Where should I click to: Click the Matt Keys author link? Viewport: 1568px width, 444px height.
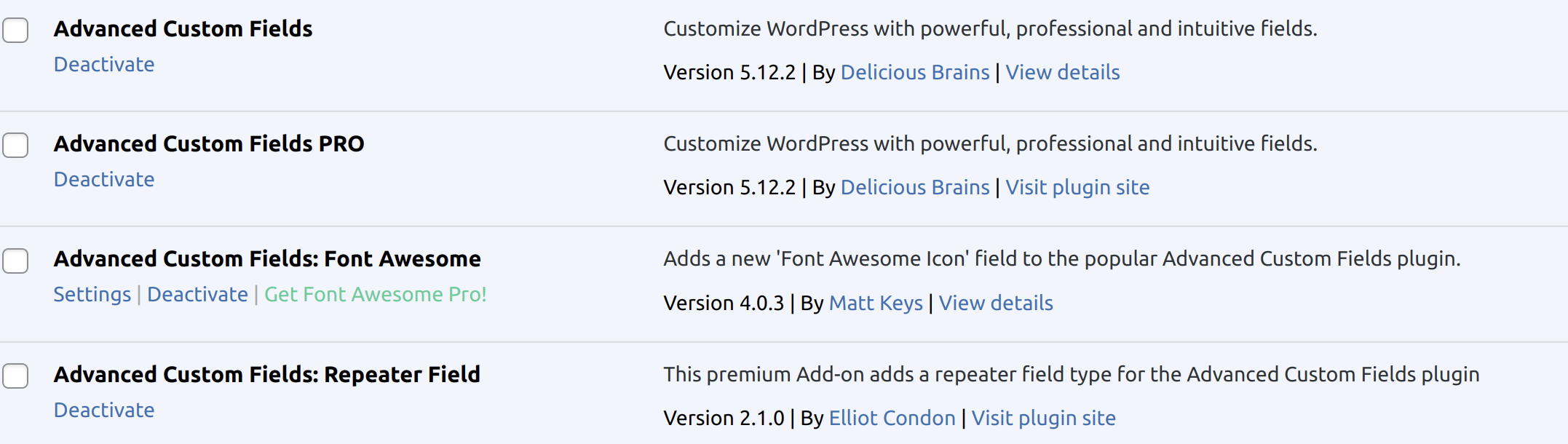pos(876,303)
